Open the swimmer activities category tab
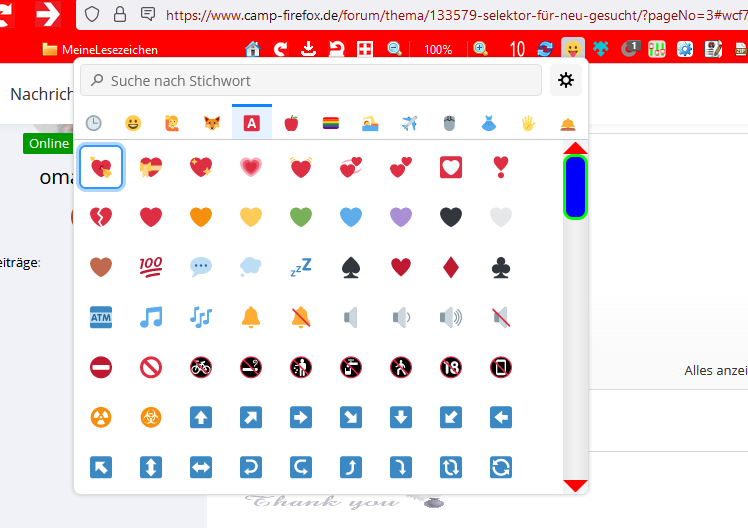Screen dimensions: 748x528 (x=370, y=123)
